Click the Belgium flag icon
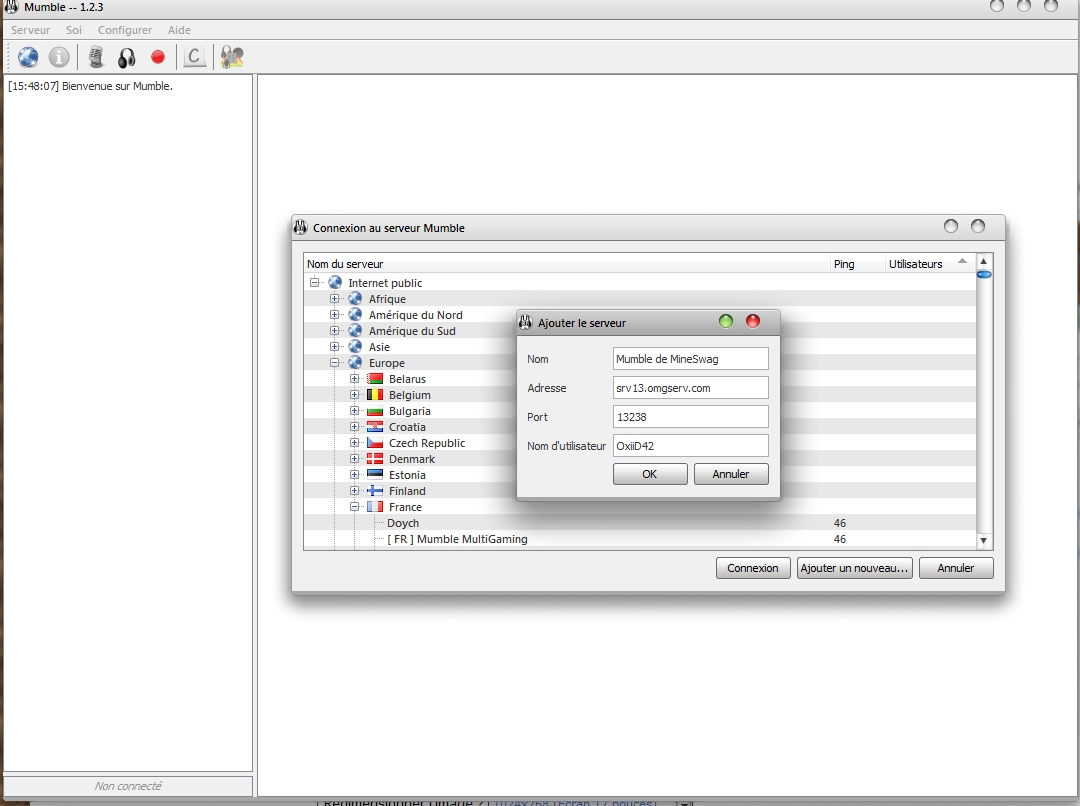 point(375,395)
